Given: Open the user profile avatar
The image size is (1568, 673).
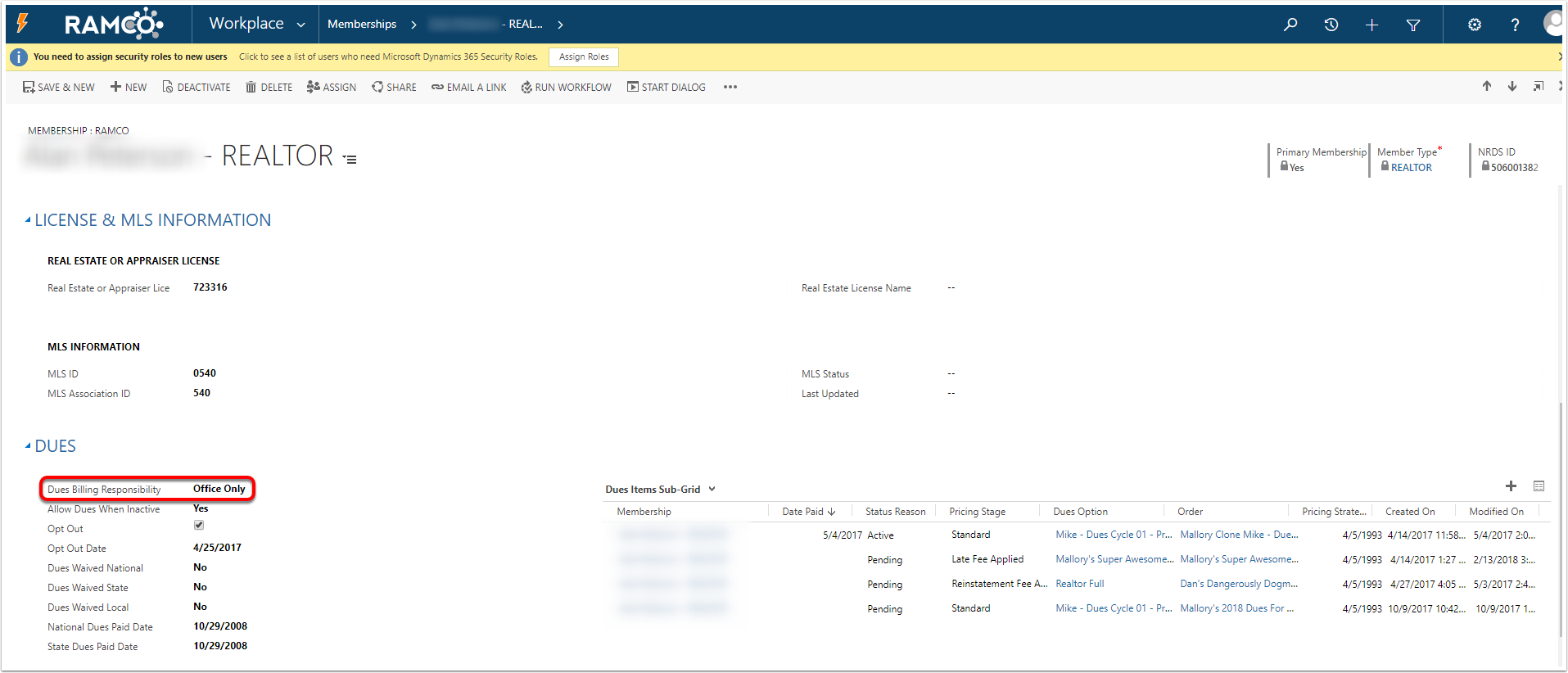Looking at the screenshot, I should point(1553,23).
